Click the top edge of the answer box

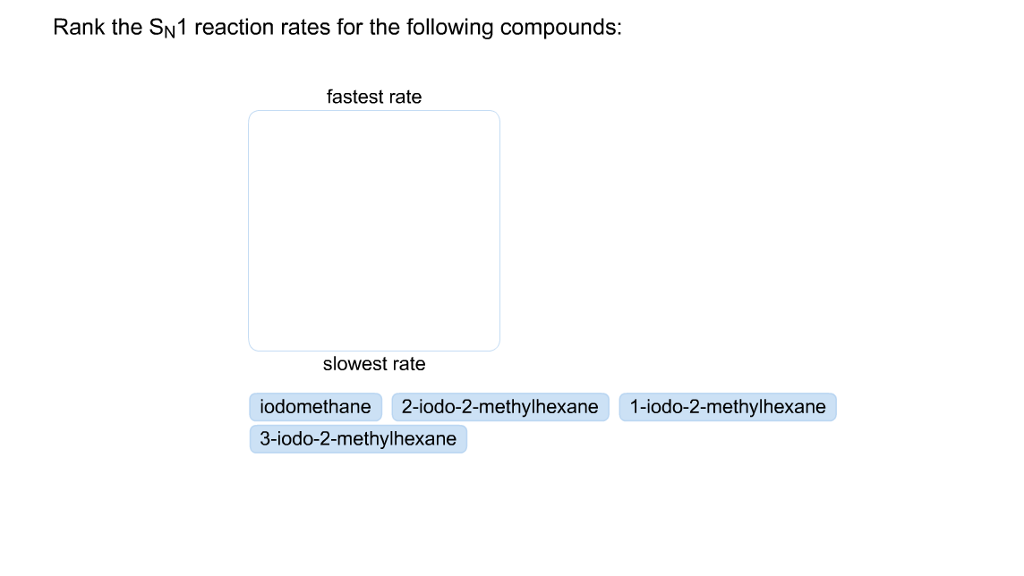point(374,111)
